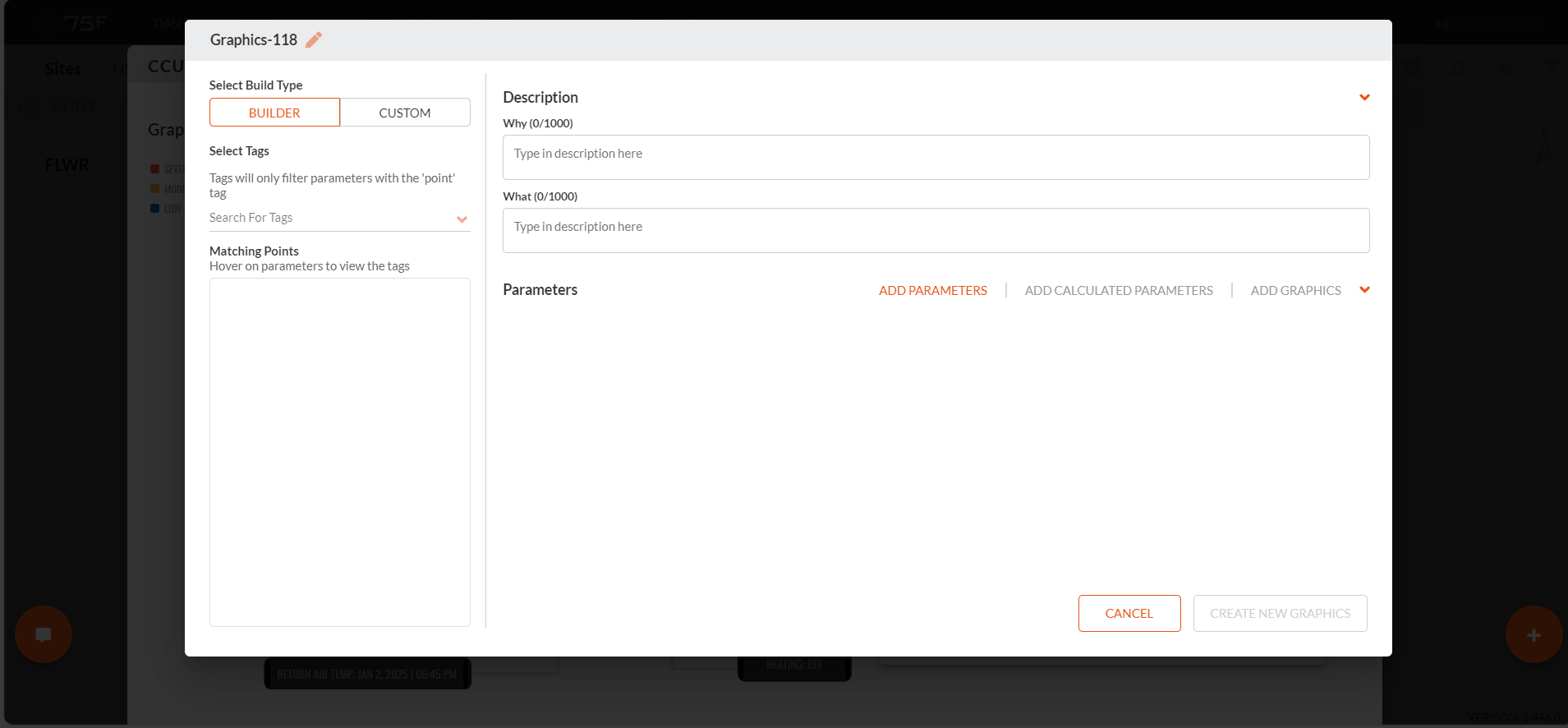
Task: Click the orange plus floating button
Action: (1534, 634)
